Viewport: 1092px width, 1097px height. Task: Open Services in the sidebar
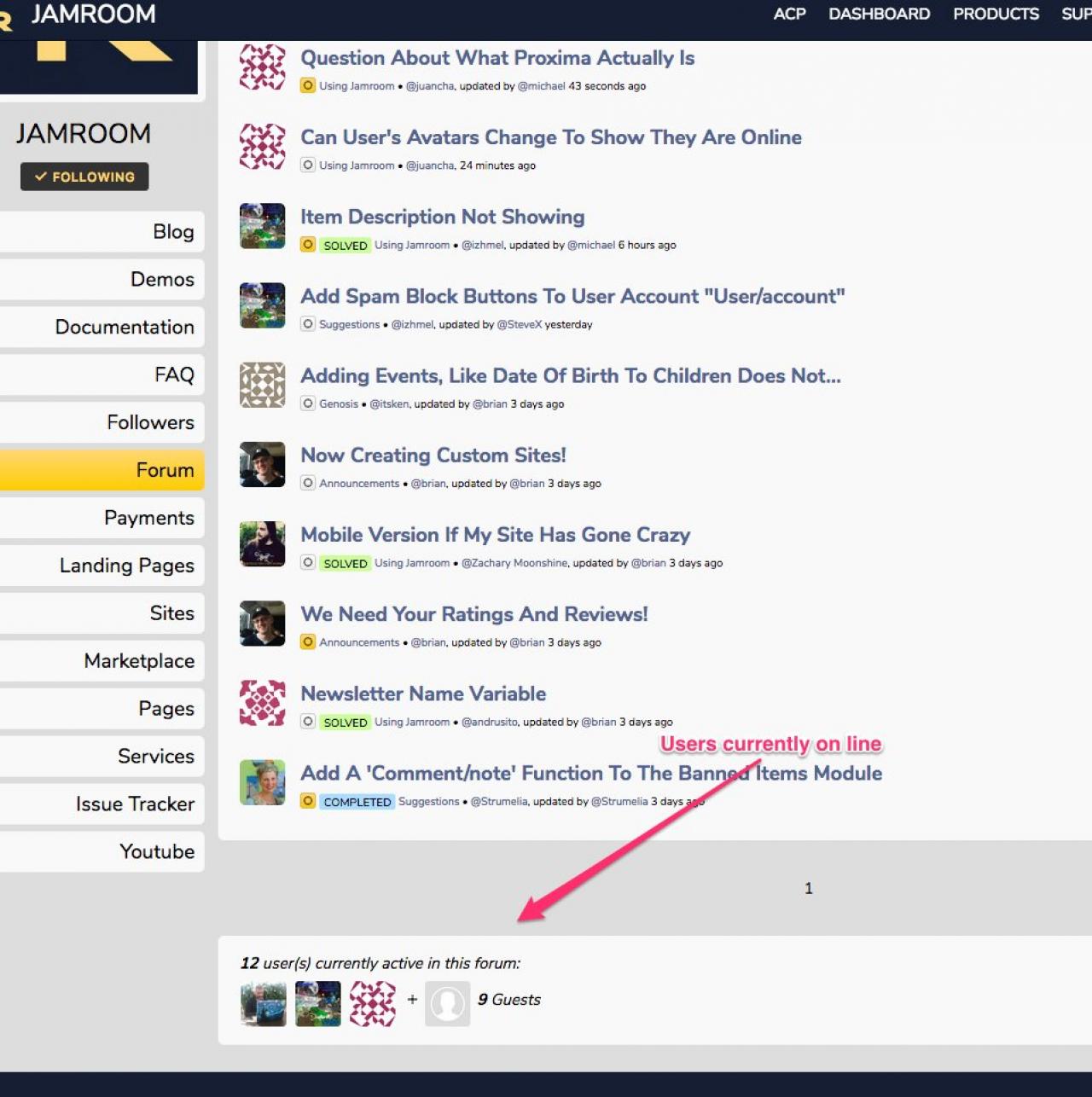(x=102, y=757)
